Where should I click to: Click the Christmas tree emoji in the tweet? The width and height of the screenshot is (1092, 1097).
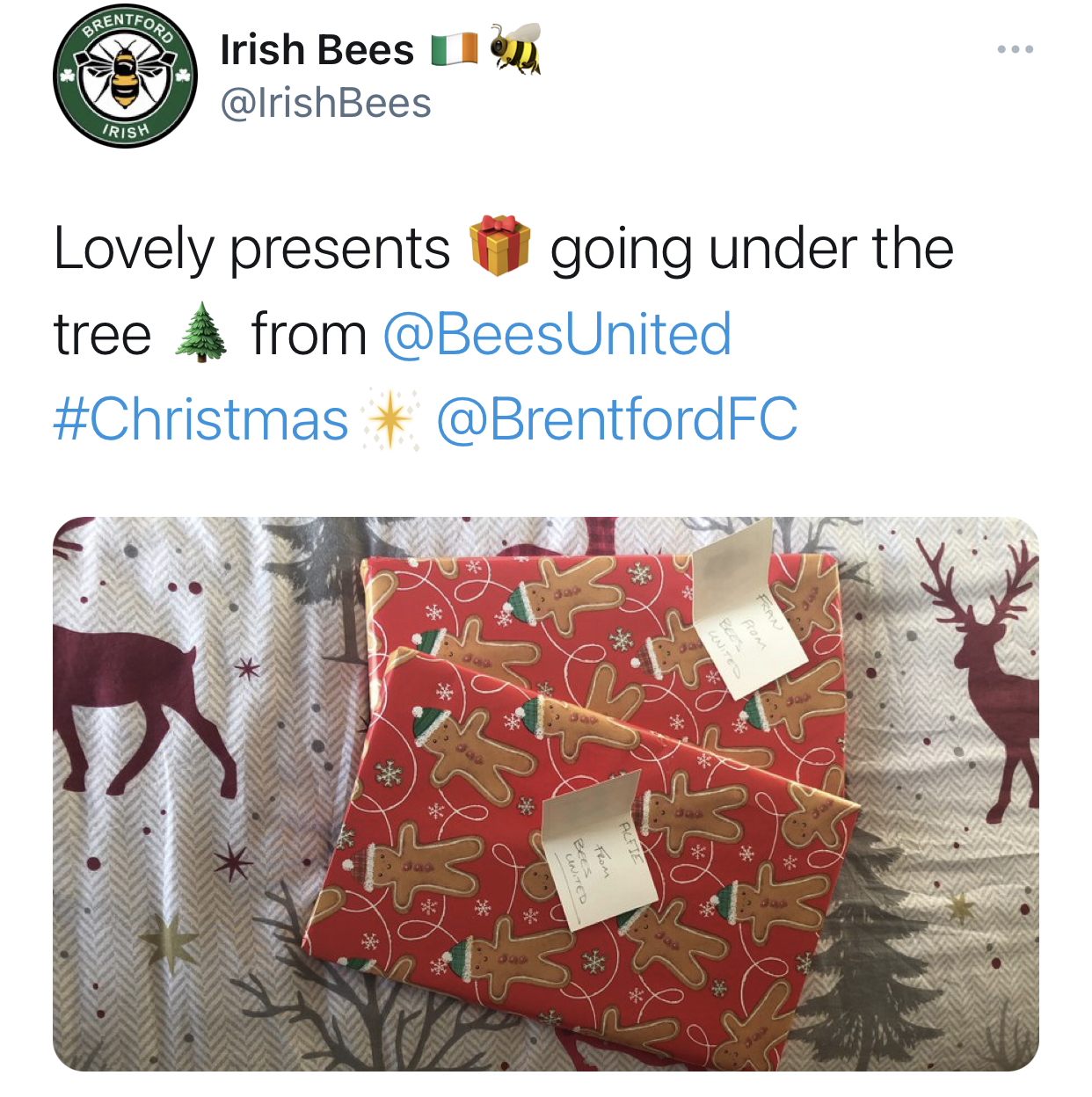(x=201, y=332)
